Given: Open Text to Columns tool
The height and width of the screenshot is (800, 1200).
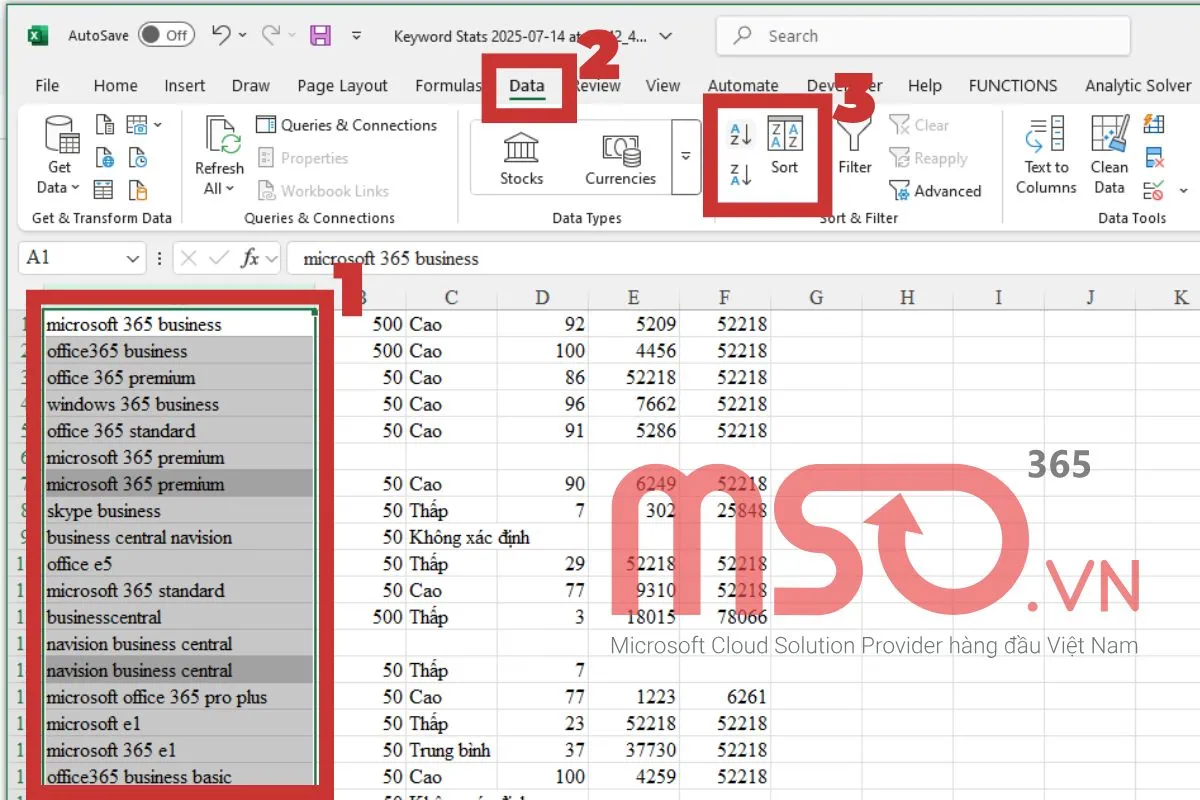Looking at the screenshot, I should tap(1046, 155).
